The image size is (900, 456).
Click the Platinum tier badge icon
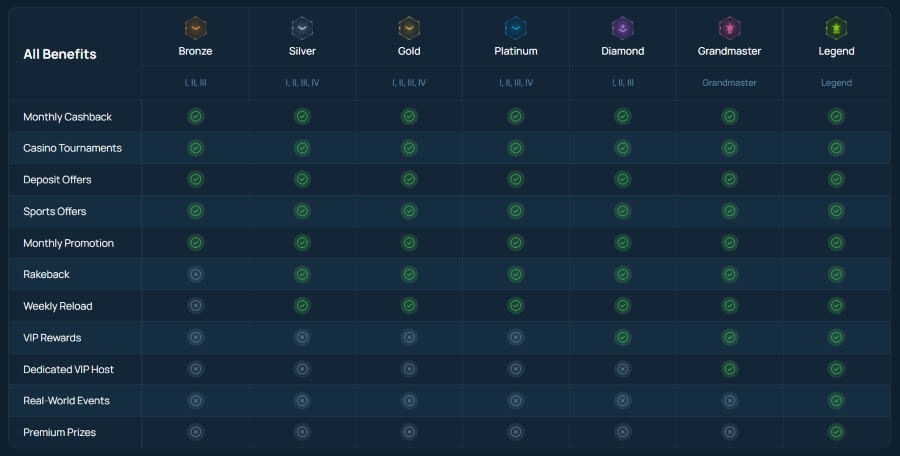[515, 28]
